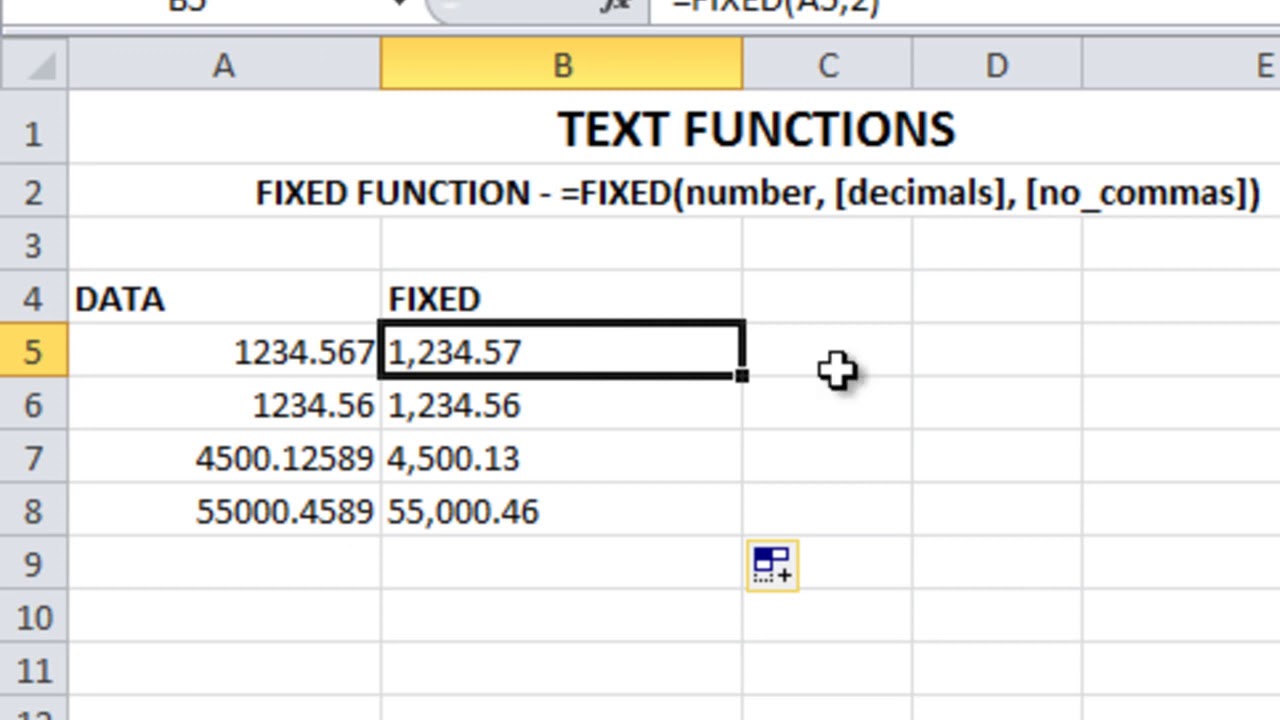Select result cell showing 1,234.57
Screen dimensions: 1280x720
tap(562, 351)
